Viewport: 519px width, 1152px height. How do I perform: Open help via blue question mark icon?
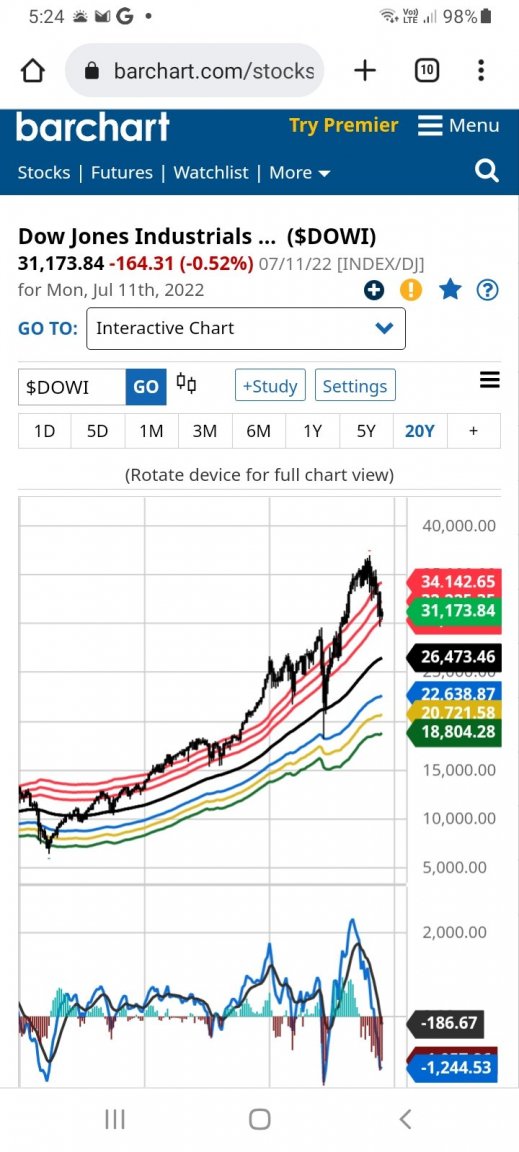click(487, 291)
